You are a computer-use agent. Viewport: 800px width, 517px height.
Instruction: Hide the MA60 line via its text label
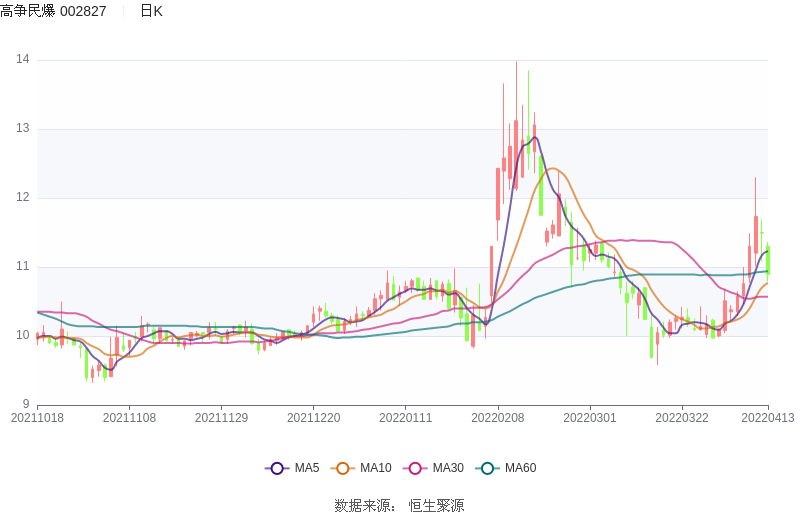pyautogui.click(x=520, y=468)
